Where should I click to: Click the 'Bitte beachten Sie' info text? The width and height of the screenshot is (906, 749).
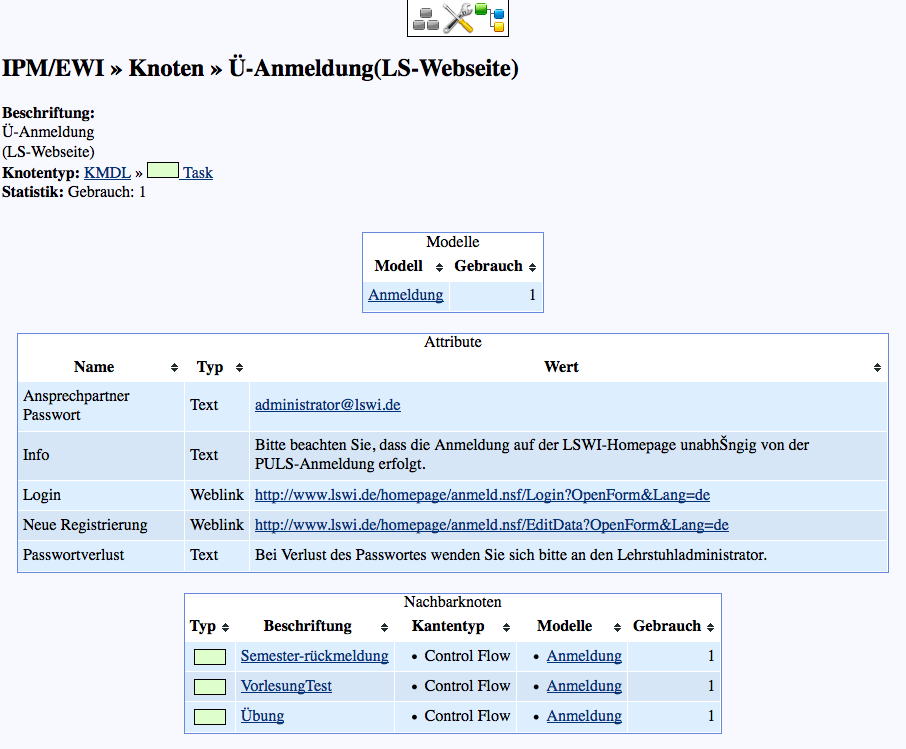point(532,454)
